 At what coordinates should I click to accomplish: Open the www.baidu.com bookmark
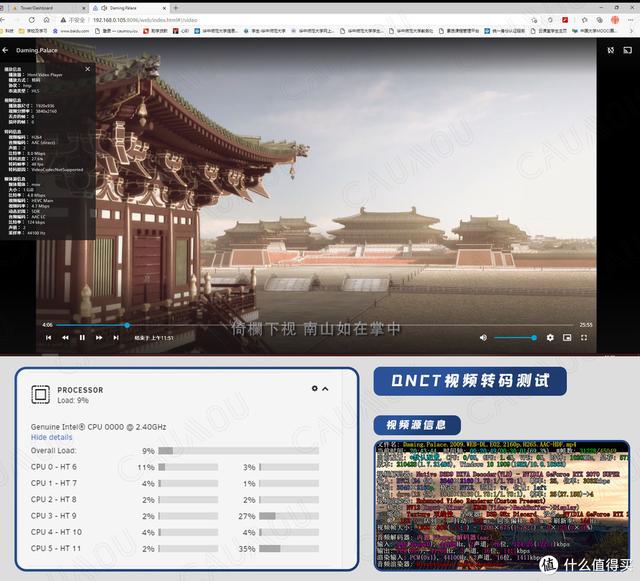pos(71,31)
